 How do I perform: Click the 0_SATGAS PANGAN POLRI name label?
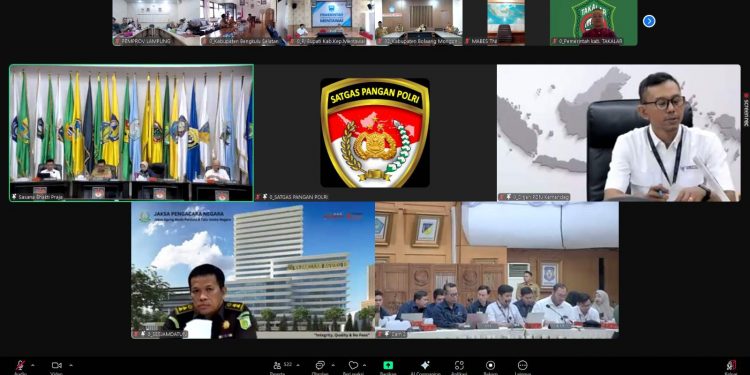[292, 197]
